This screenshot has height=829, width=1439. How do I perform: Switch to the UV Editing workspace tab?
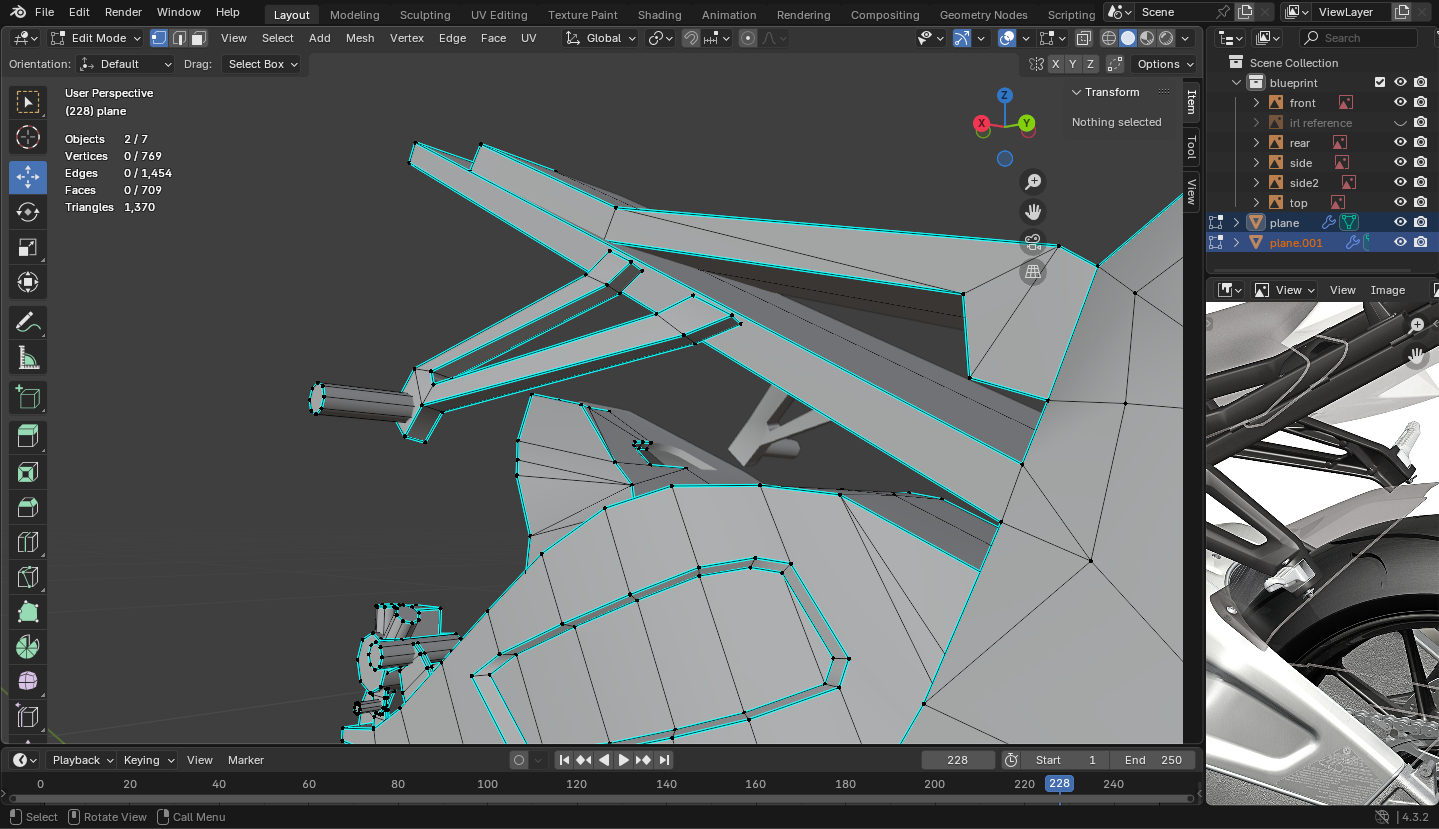pyautogui.click(x=499, y=15)
